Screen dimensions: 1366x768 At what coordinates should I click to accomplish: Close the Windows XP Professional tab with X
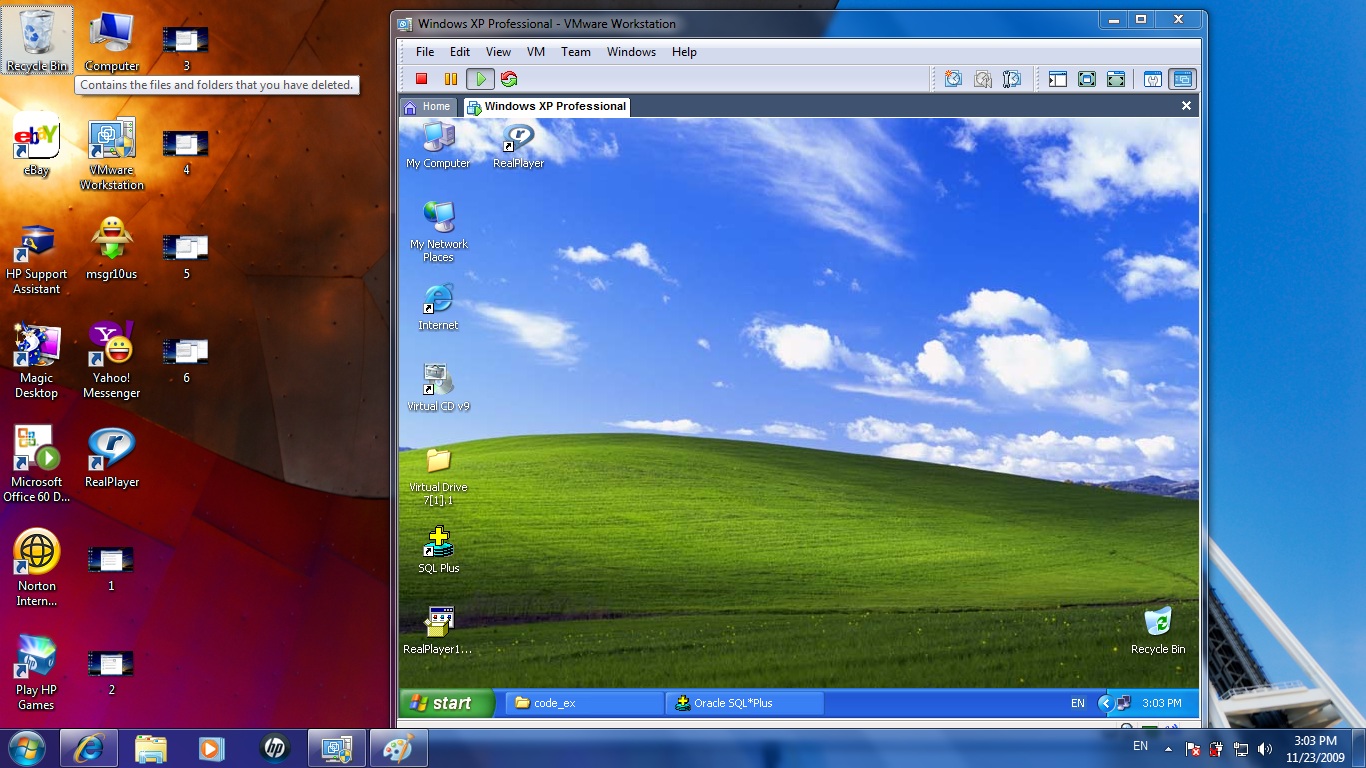click(x=1186, y=106)
